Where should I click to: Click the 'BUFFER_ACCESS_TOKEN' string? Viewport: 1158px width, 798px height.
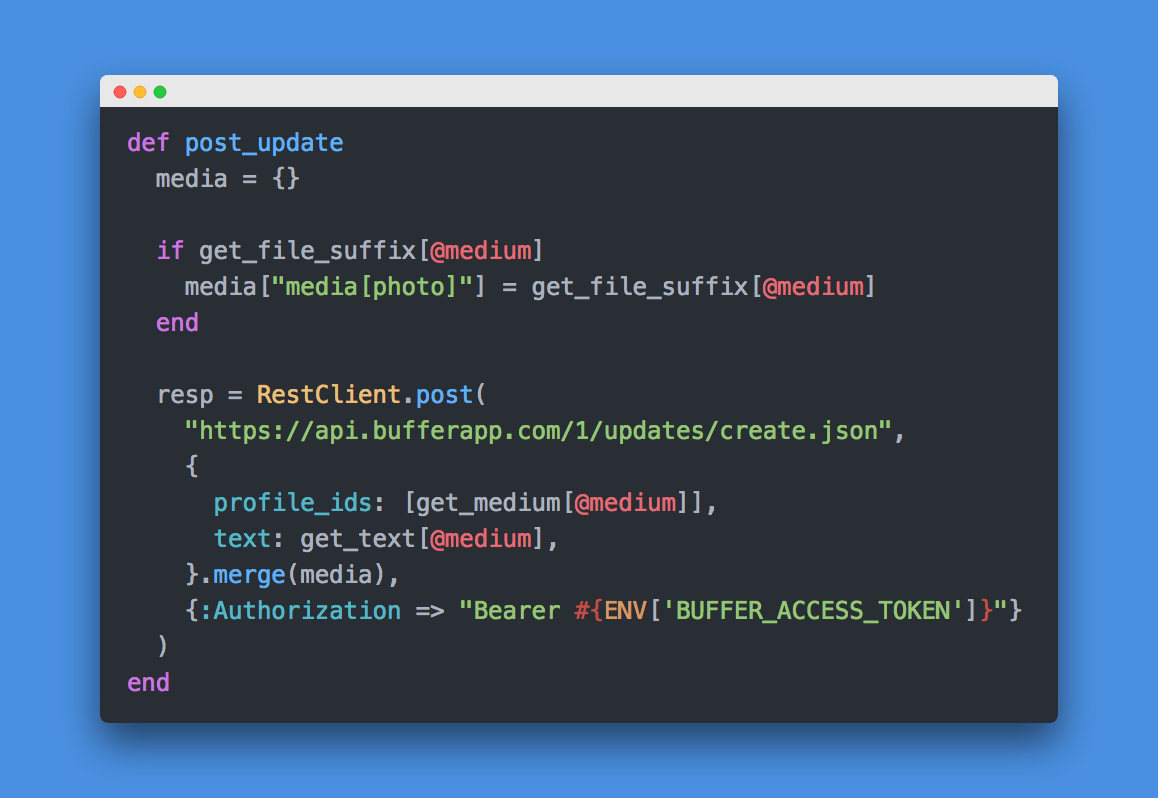click(813, 610)
